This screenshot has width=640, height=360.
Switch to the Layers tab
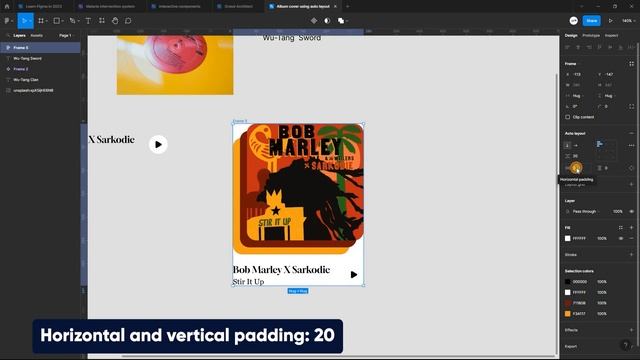pos(19,36)
